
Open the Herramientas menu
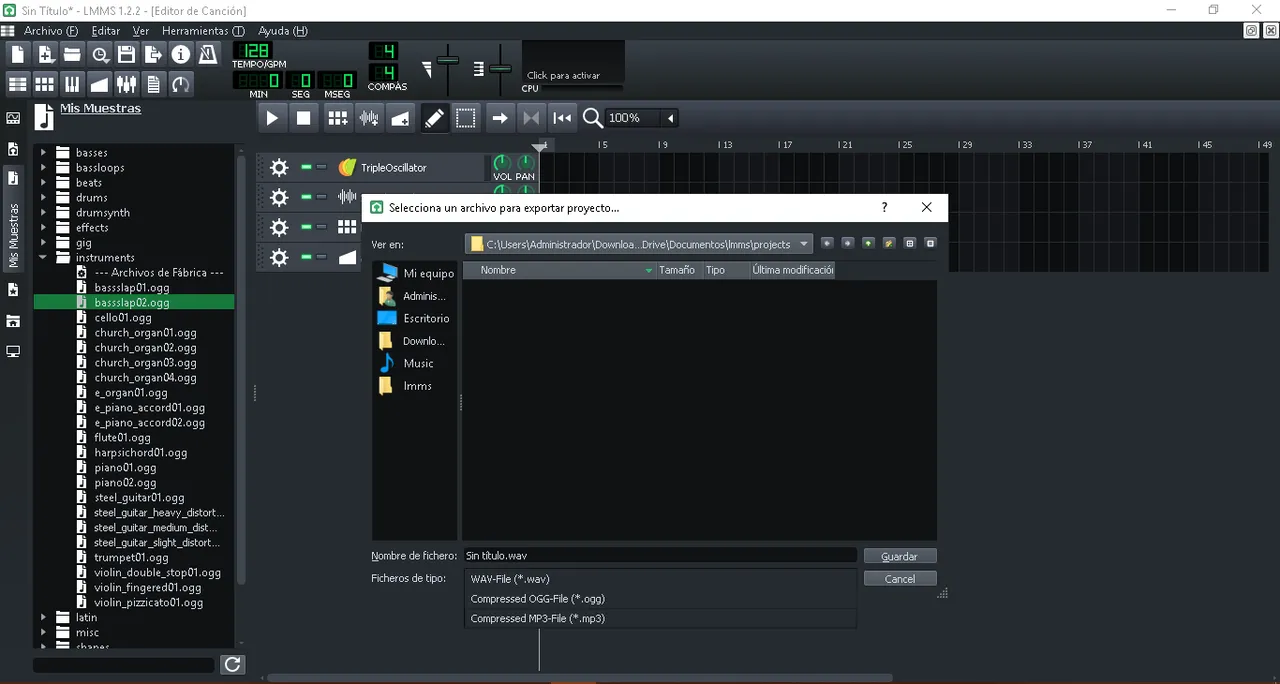tap(203, 31)
